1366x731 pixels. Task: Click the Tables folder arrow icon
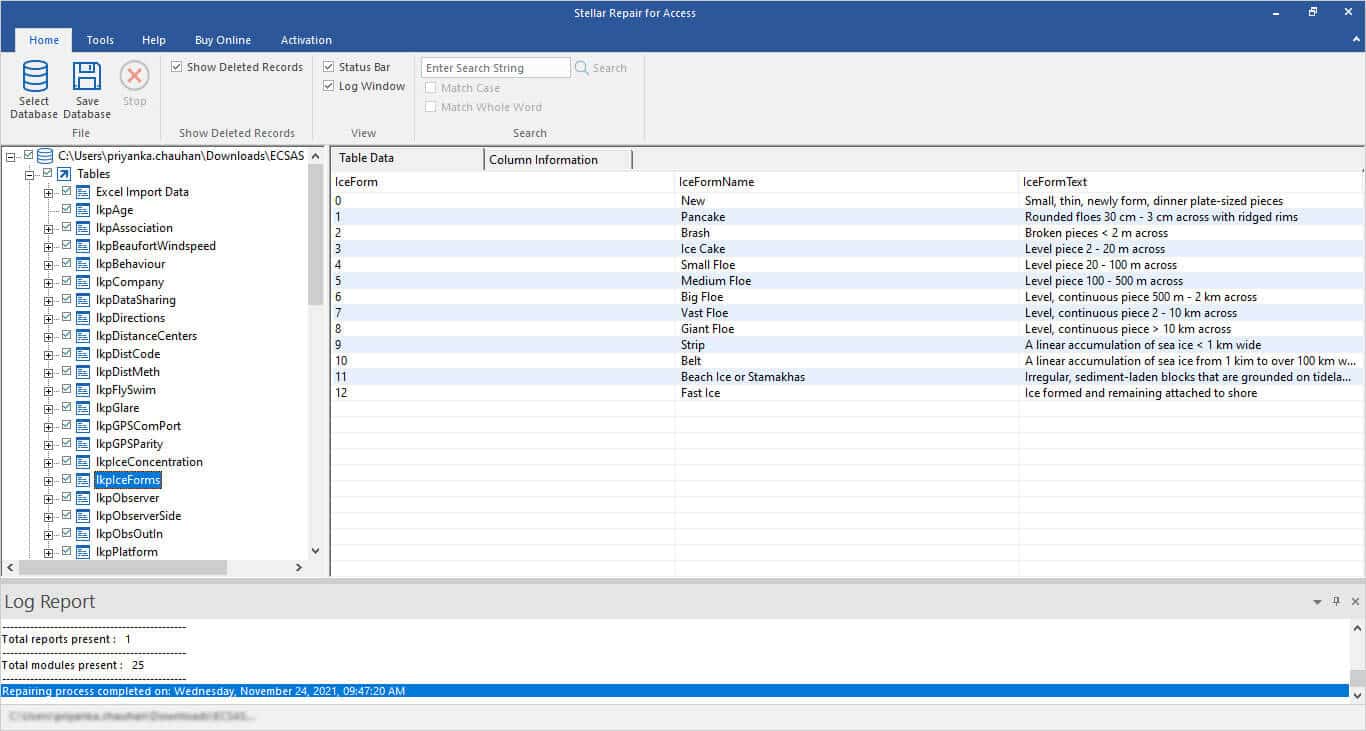coord(64,174)
